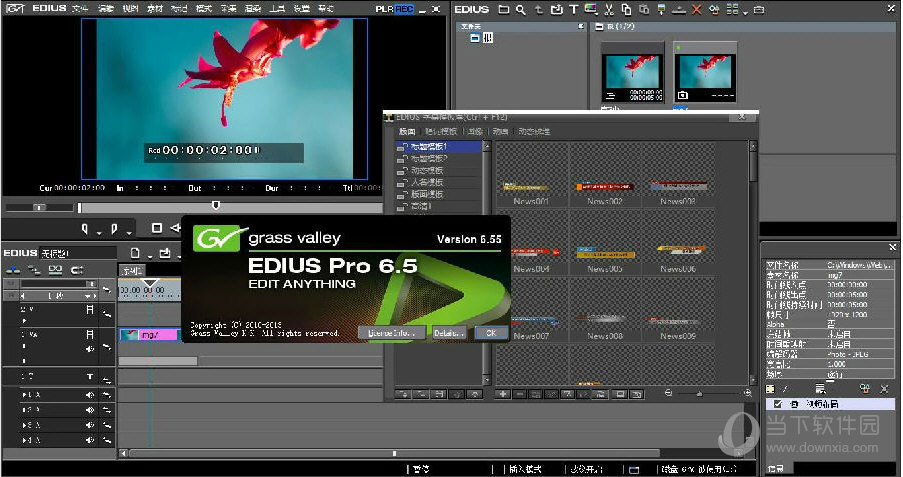The width and height of the screenshot is (903, 477).
Task: Click the plus add icon in title library
Action: pyautogui.click(x=503, y=394)
